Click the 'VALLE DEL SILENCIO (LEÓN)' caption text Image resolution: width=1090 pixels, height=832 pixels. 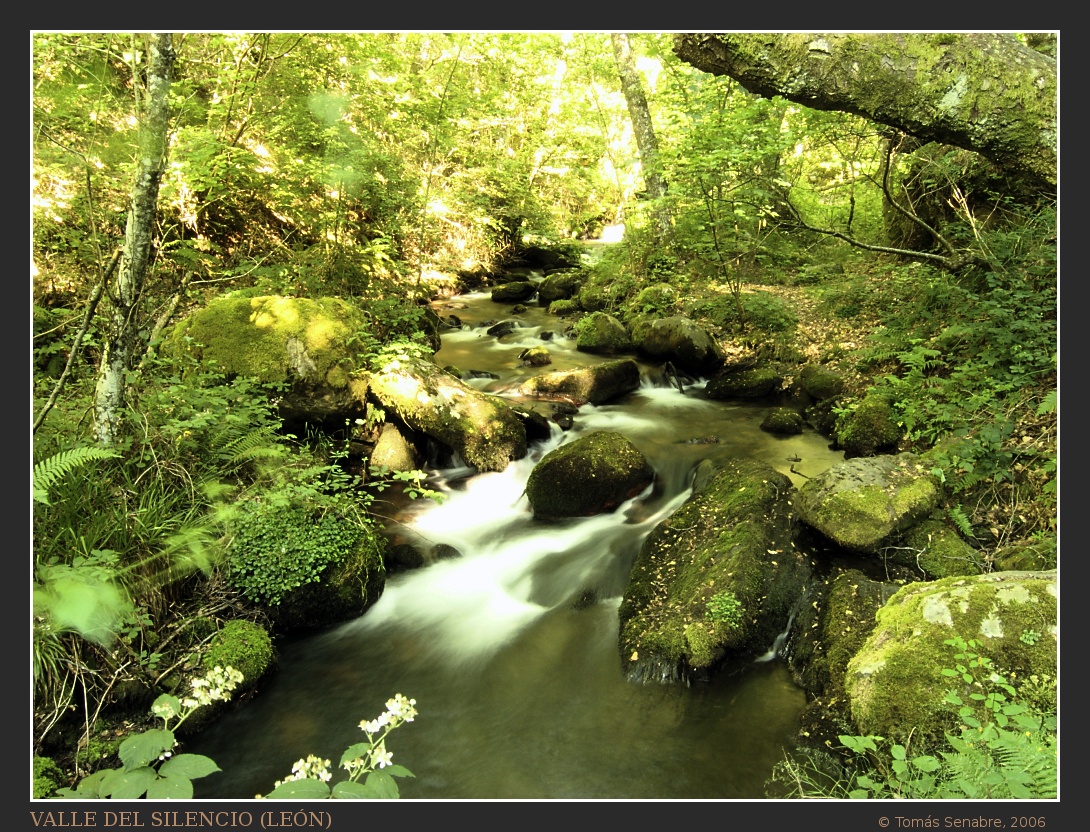[x=181, y=819]
